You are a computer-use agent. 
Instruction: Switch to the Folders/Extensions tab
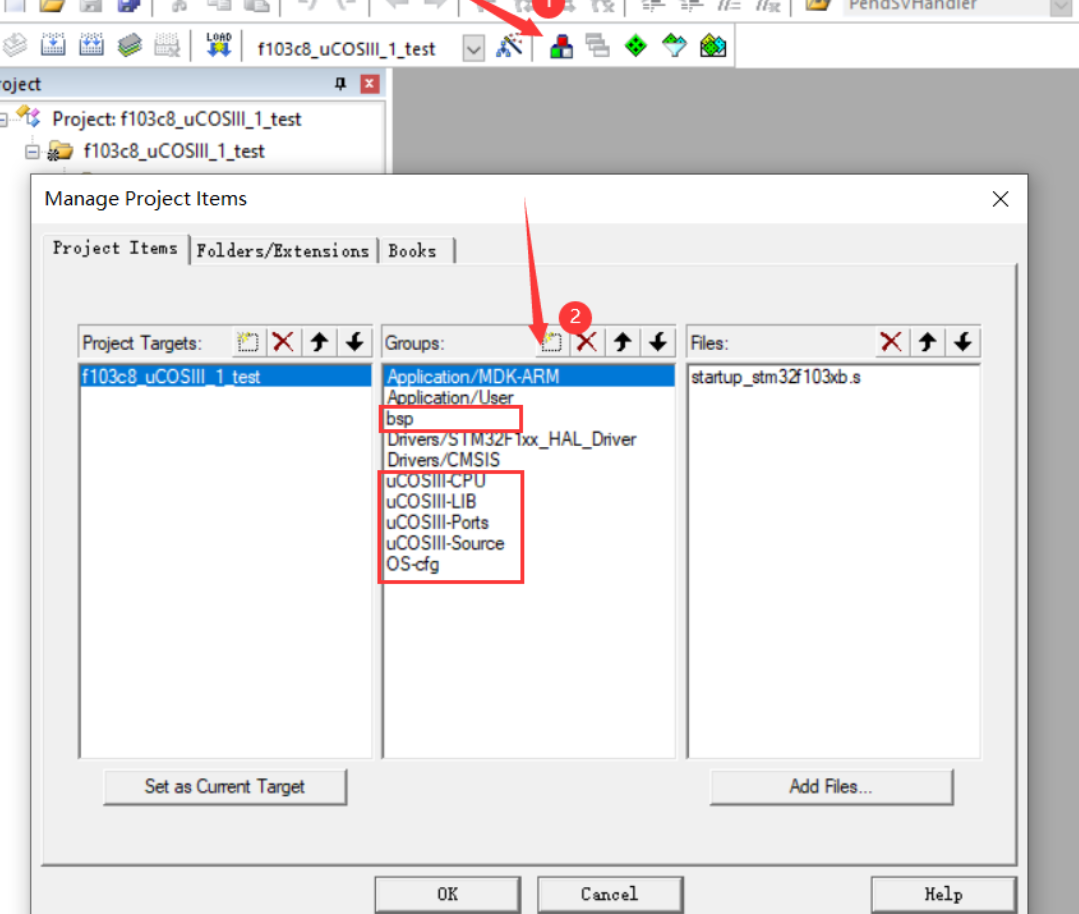tap(283, 251)
